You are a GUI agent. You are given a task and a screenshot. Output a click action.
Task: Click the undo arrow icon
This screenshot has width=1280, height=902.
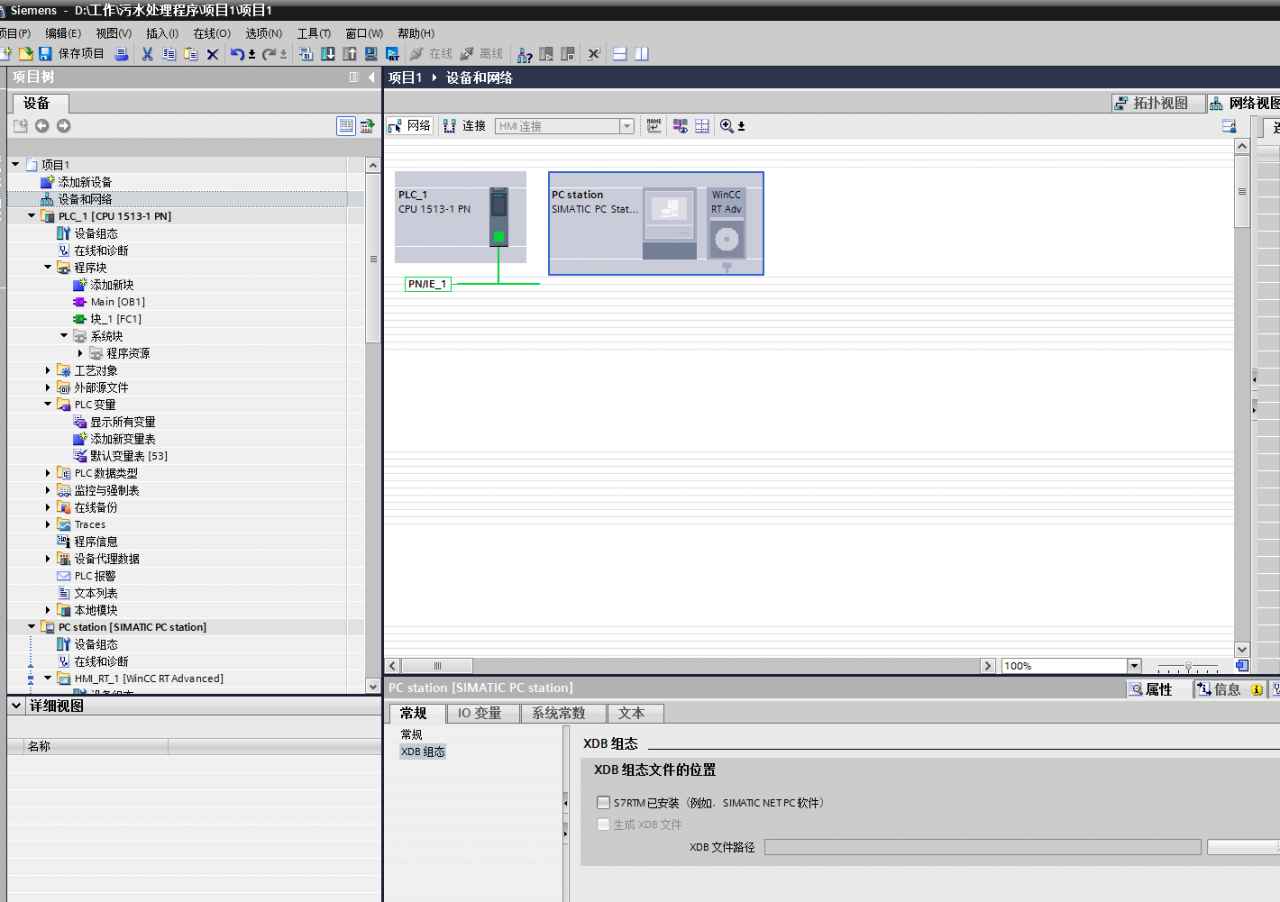[x=237, y=54]
